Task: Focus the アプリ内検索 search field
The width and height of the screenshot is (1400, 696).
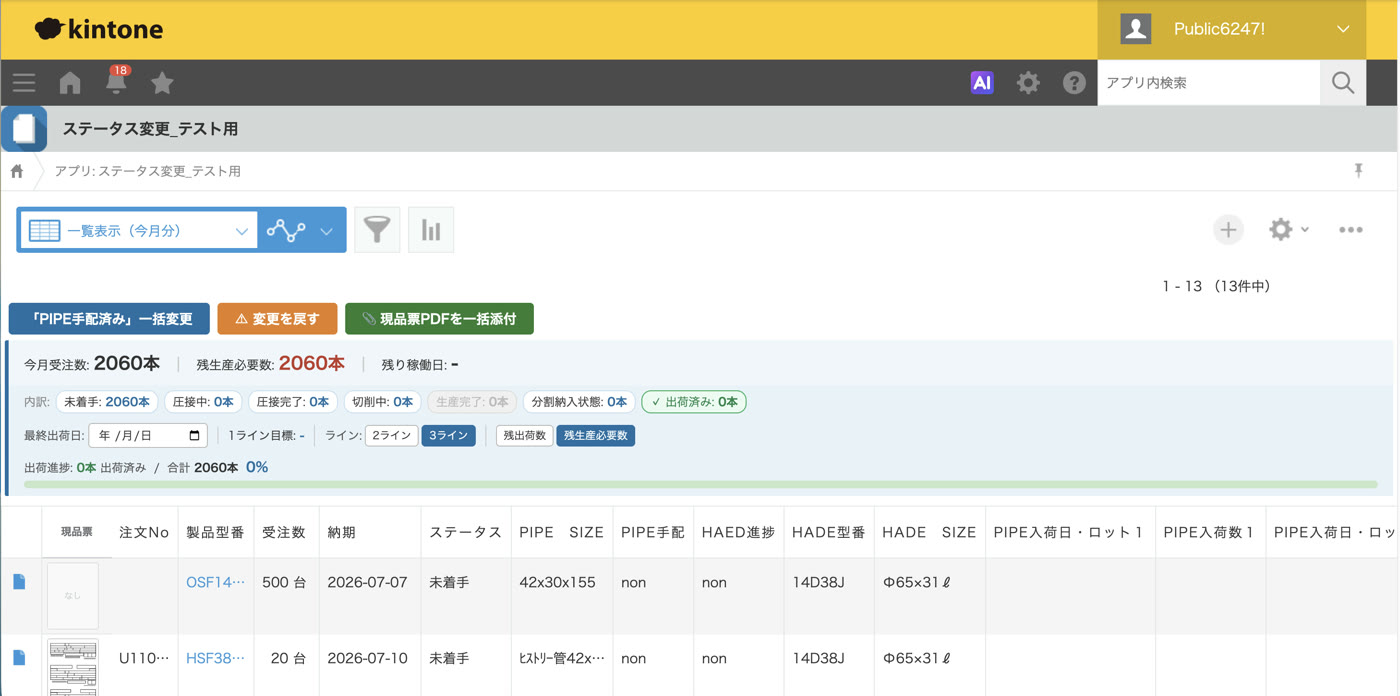Action: tap(1209, 83)
